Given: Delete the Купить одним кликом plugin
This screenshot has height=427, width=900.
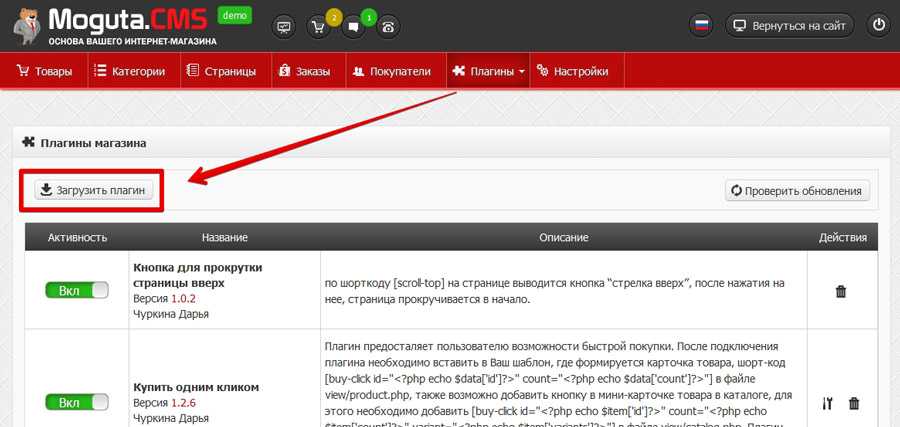Looking at the screenshot, I should point(853,404).
